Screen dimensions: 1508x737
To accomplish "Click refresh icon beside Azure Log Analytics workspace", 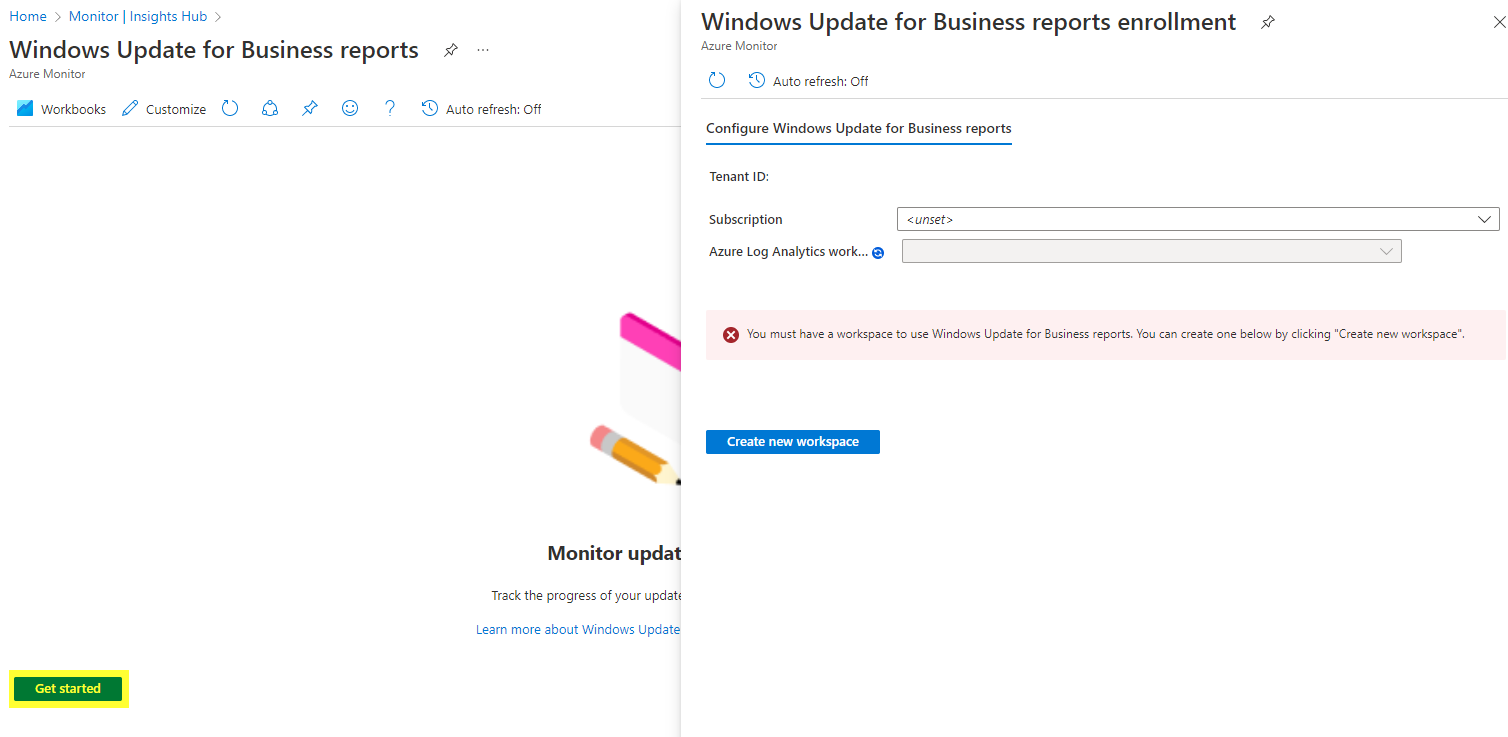I will pyautogui.click(x=878, y=253).
